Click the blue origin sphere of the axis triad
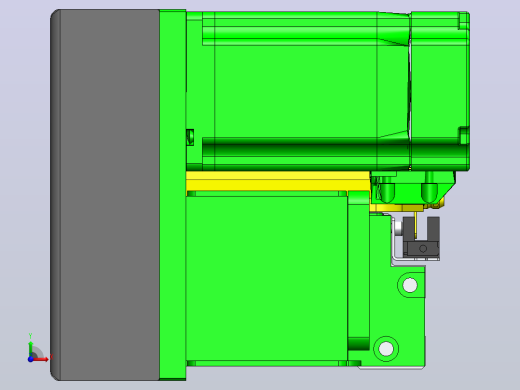This screenshot has width=520, height=390. (x=31, y=359)
